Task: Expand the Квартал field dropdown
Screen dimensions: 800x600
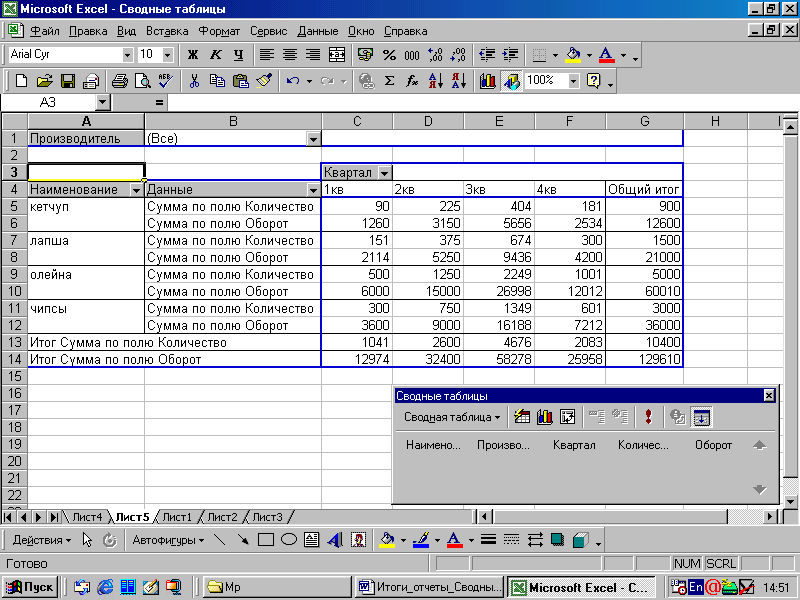Action: pos(384,173)
